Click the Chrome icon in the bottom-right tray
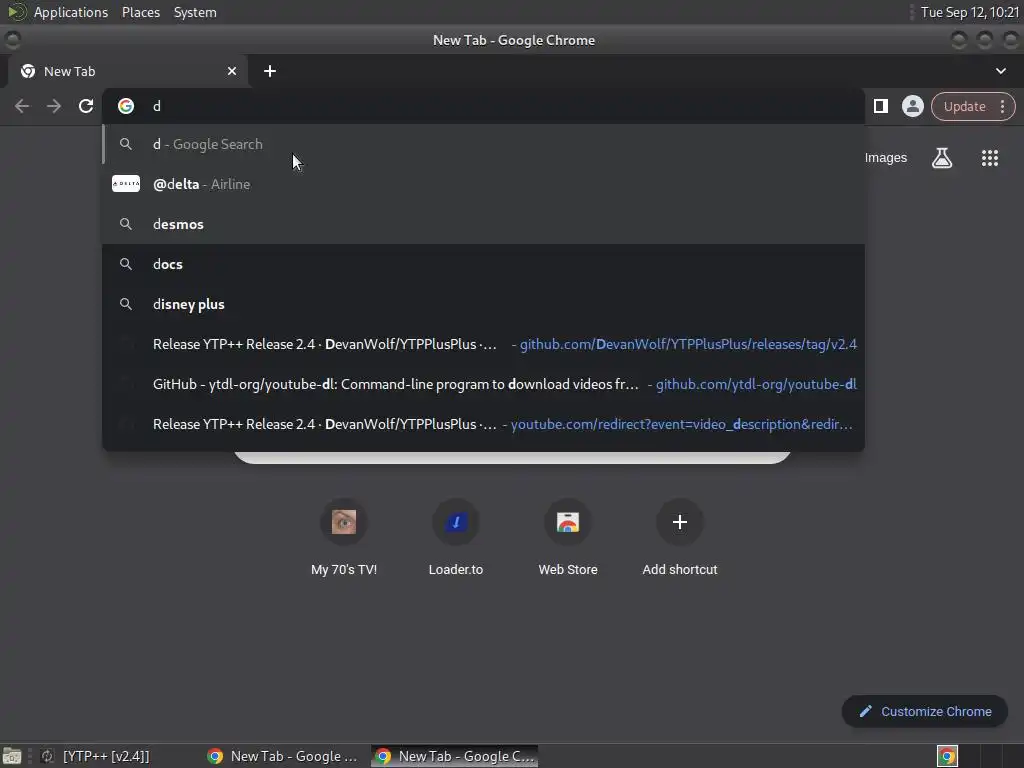 947,756
